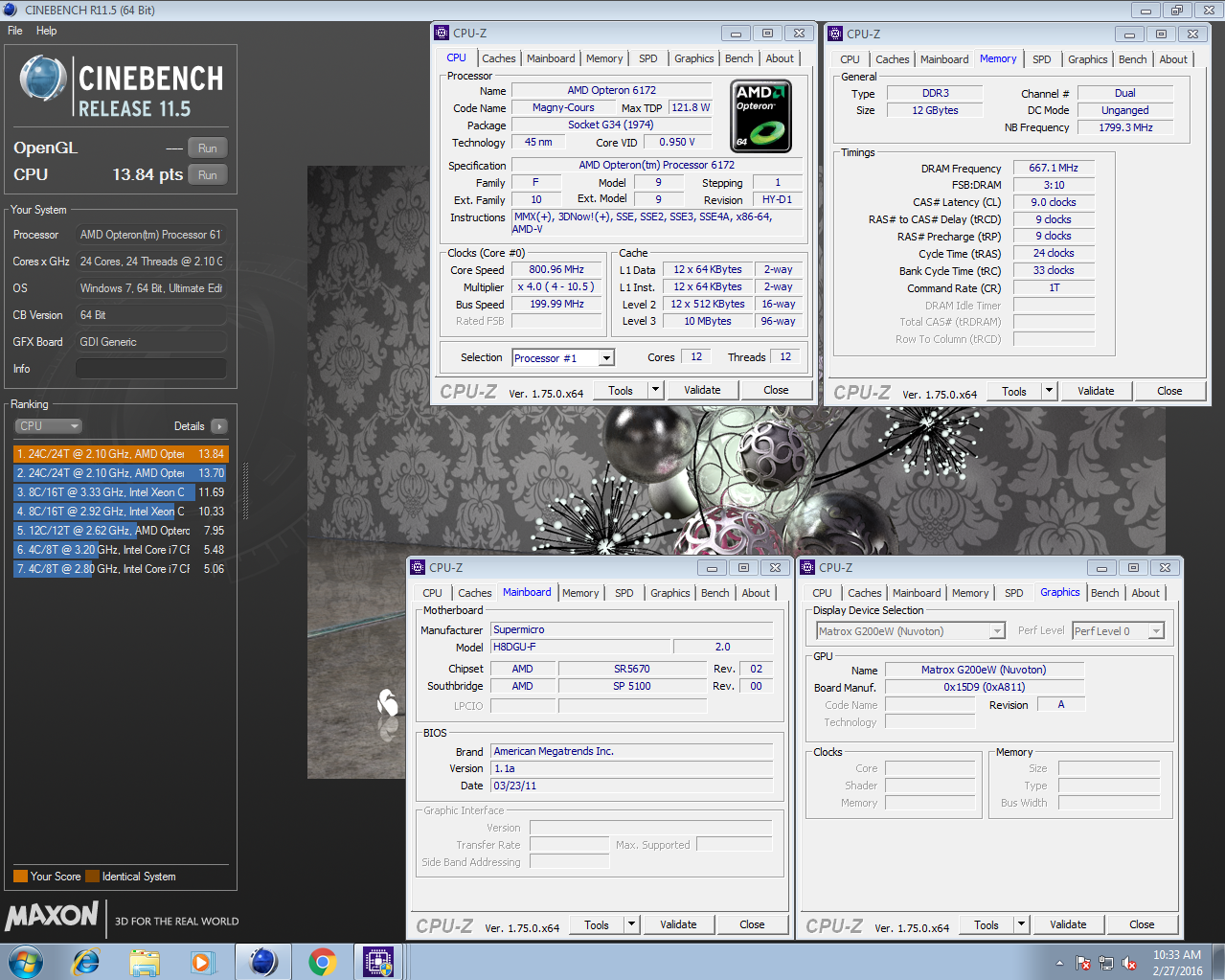Run the OpenGL benchmark
Screen dimensions: 1225x980
[x=208, y=148]
